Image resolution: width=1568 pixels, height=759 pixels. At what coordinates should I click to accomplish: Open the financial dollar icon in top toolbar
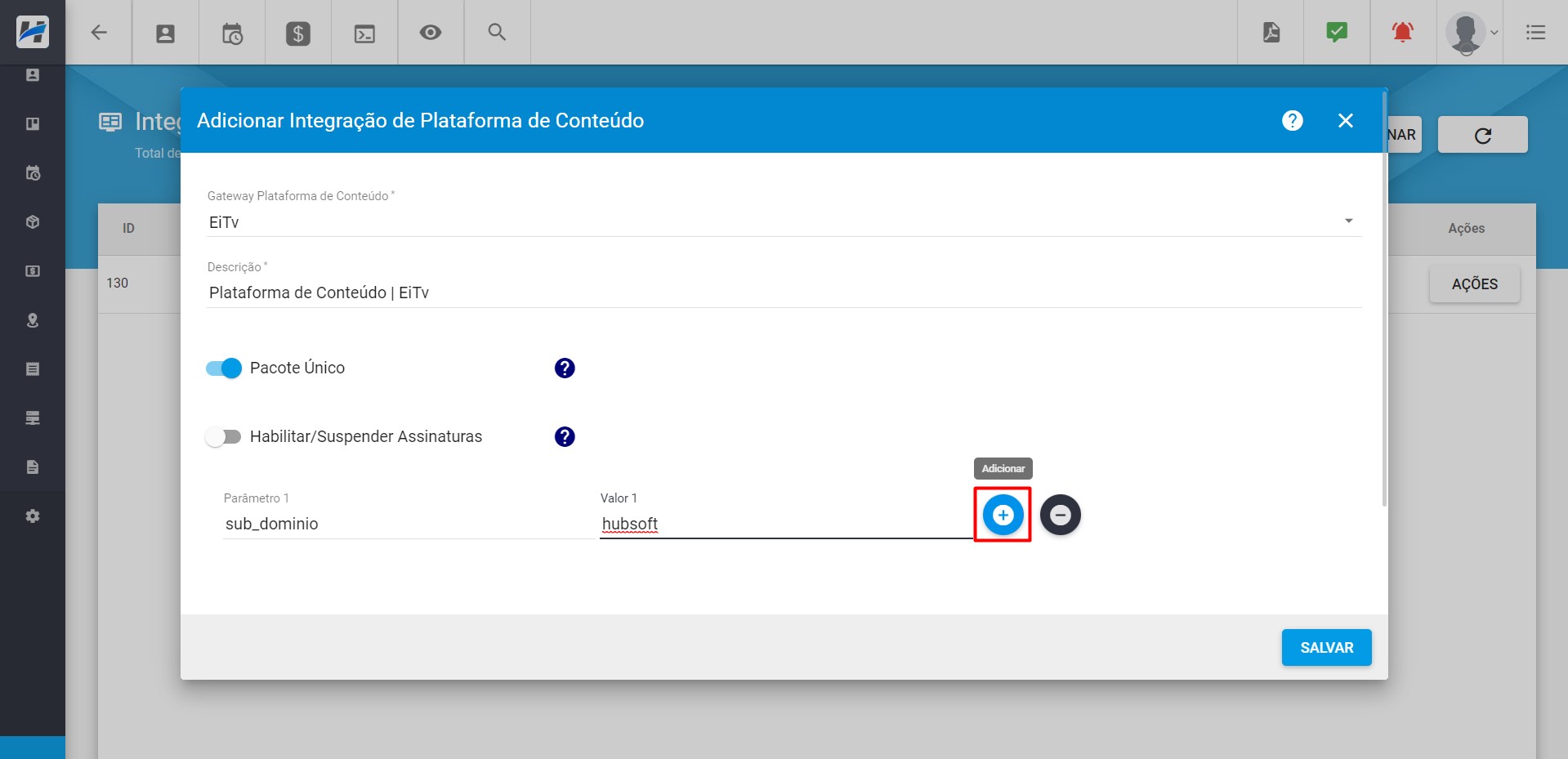click(298, 33)
